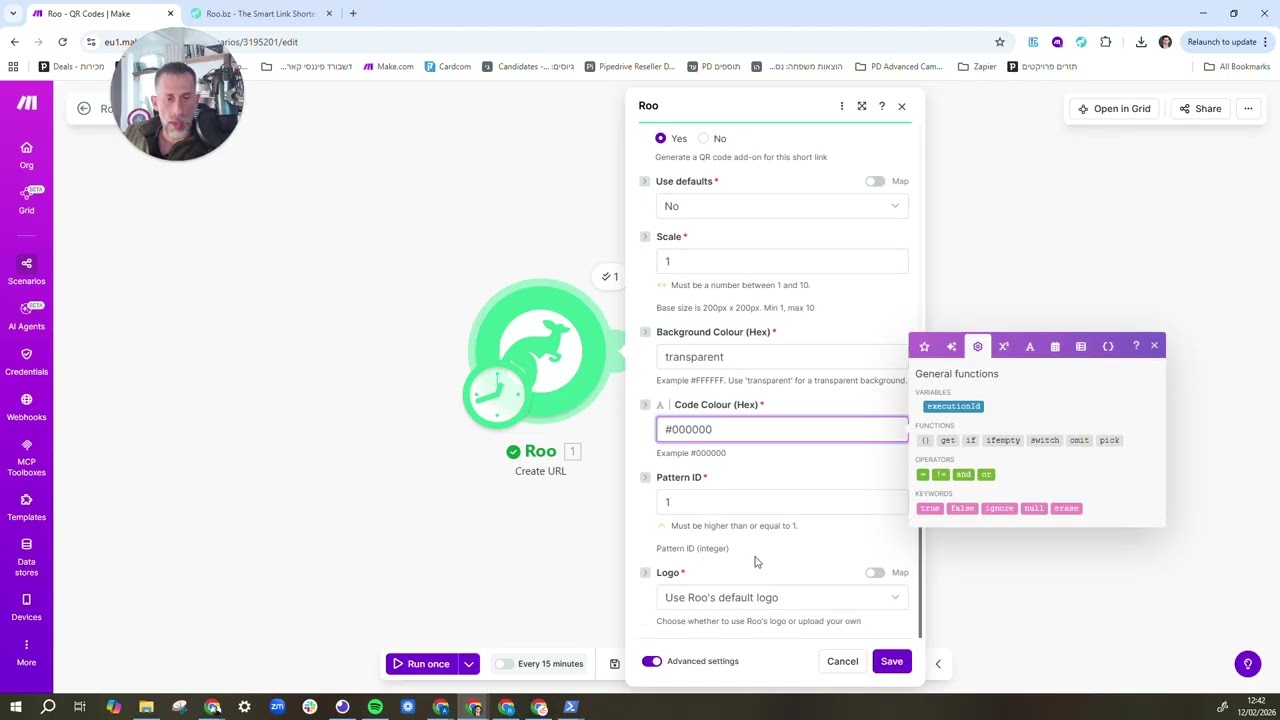Image resolution: width=1280 pixels, height=720 pixels.
Task: Click the Scale input field
Action: coord(782,262)
